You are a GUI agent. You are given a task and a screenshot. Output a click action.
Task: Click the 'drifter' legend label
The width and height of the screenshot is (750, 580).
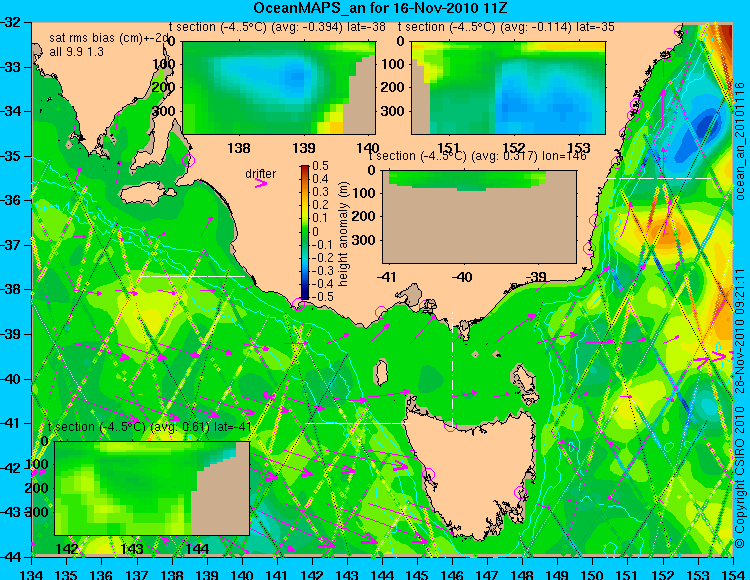261,174
